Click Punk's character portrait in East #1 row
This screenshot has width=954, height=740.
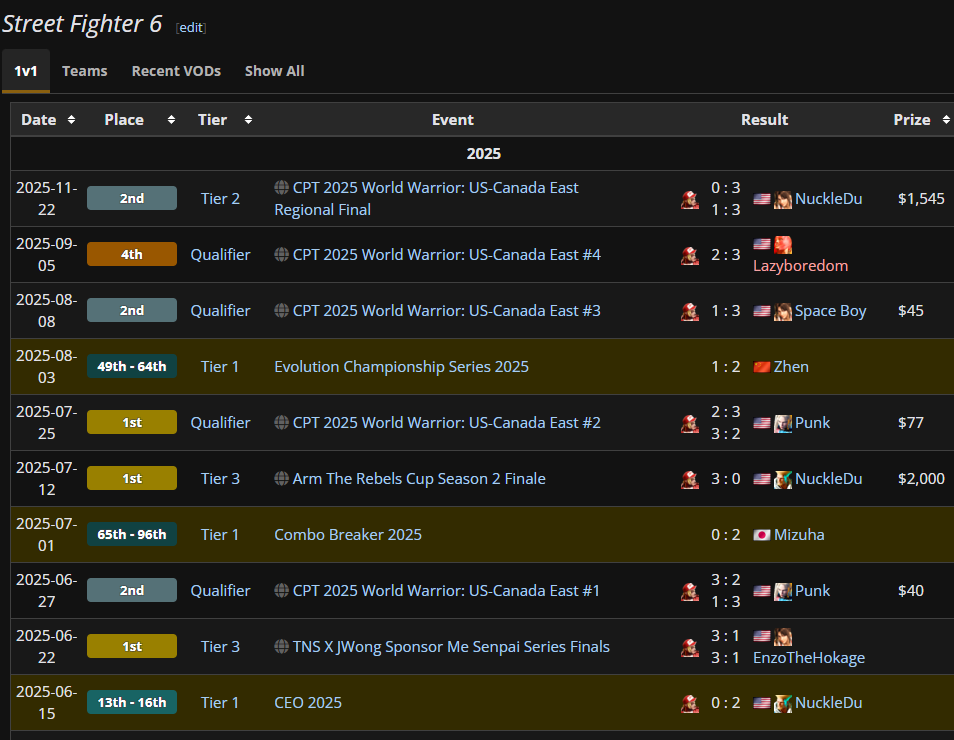[x=783, y=592]
